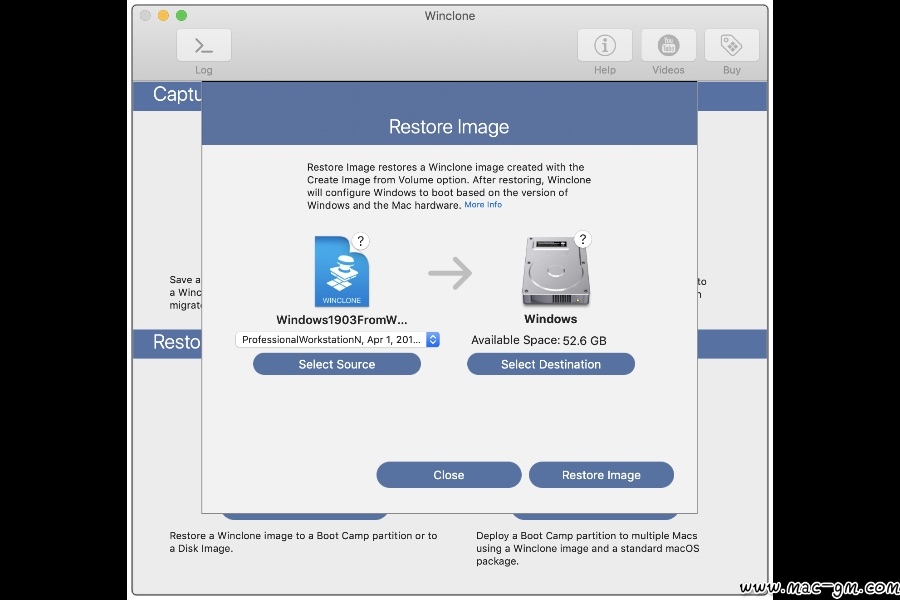This screenshot has width=900, height=600.
Task: Click the Windows1903FromW... source name
Action: tap(342, 320)
